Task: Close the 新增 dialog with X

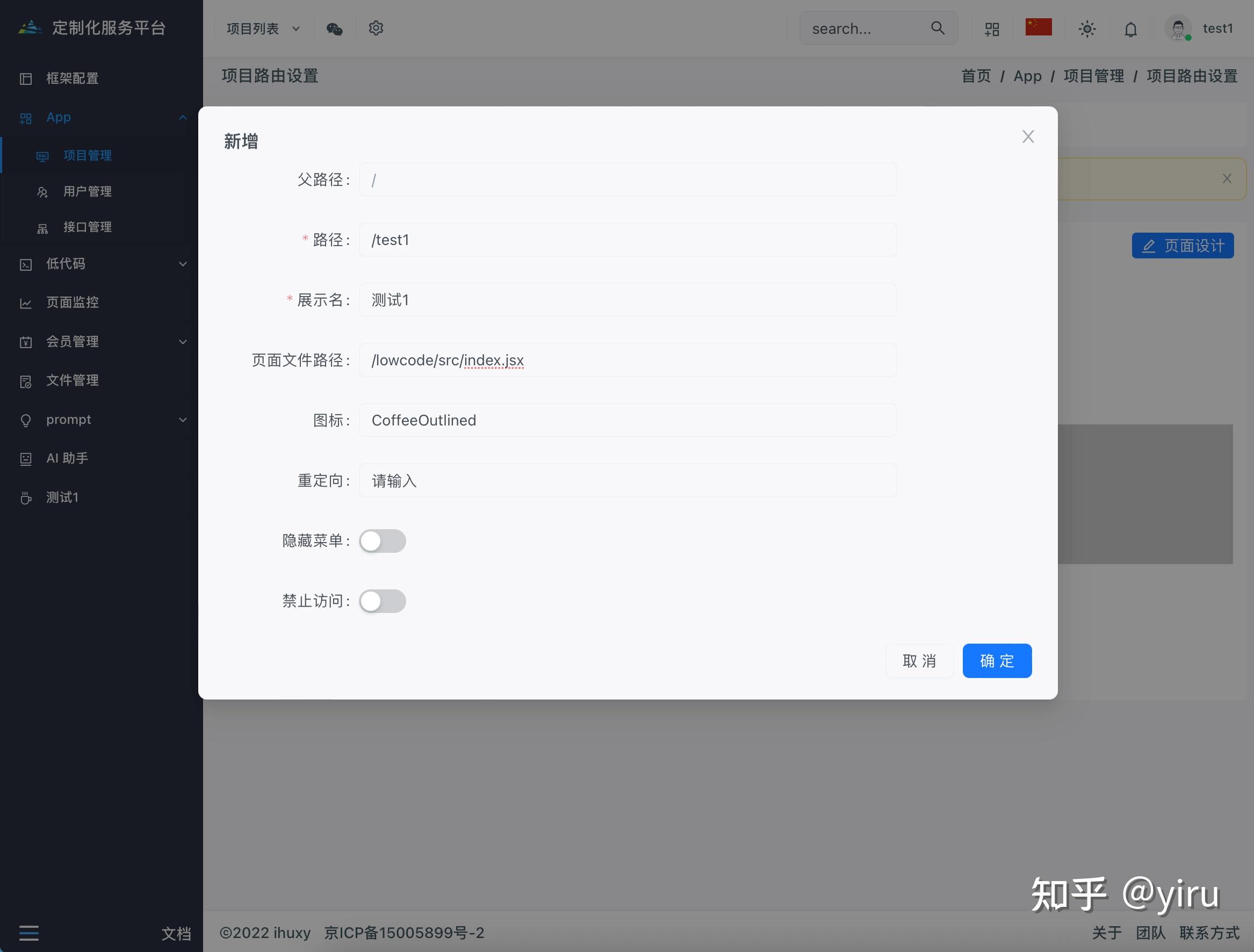Action: 1028,136
